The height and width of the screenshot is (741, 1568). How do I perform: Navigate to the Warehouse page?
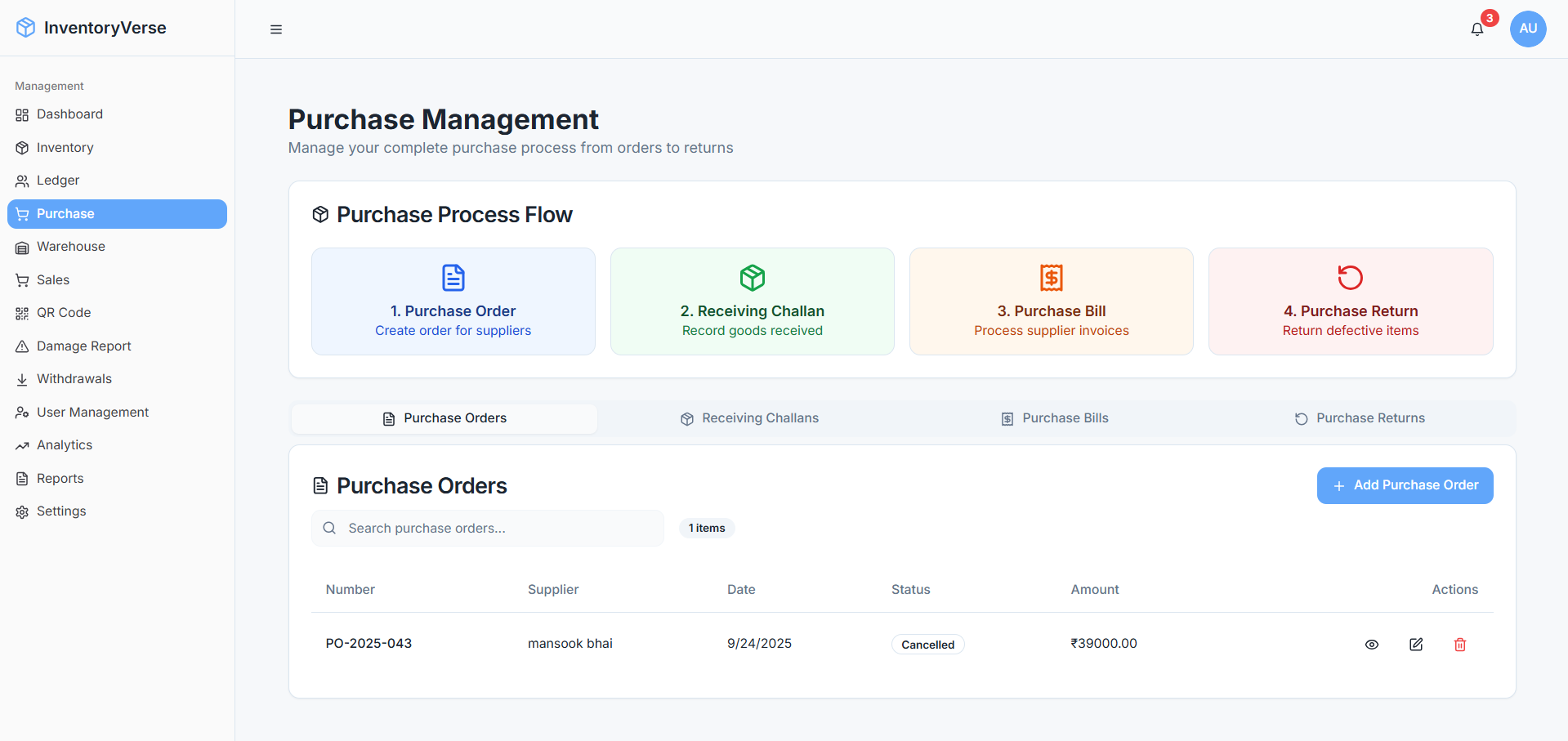70,247
